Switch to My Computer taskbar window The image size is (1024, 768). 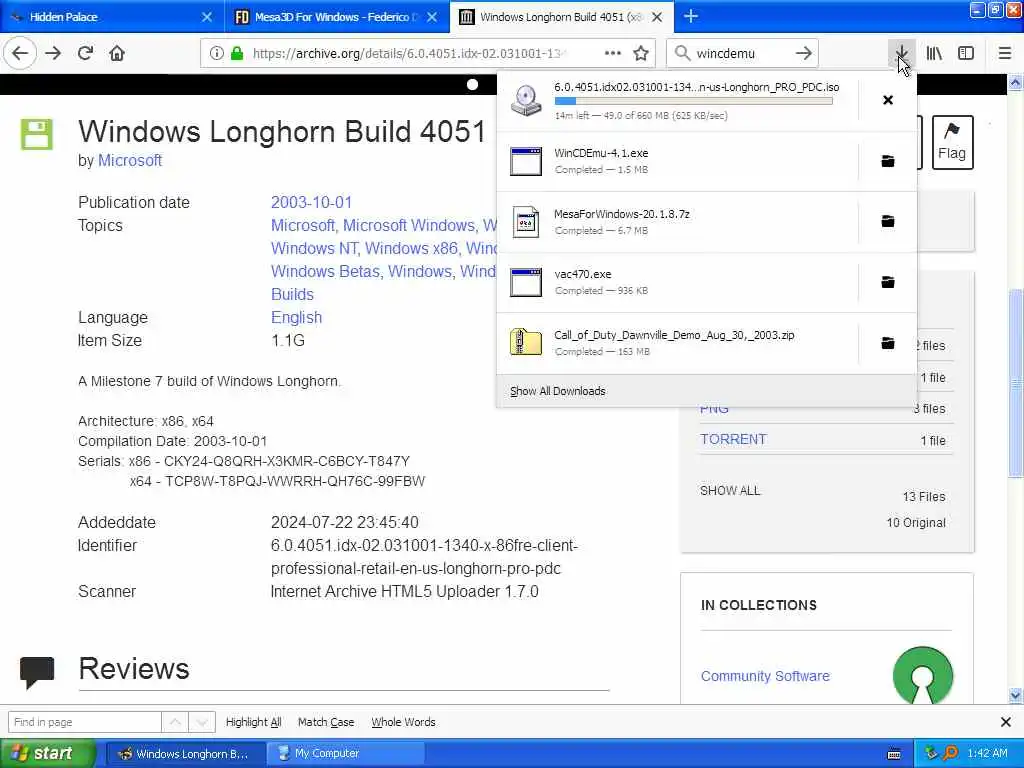pyautogui.click(x=345, y=753)
